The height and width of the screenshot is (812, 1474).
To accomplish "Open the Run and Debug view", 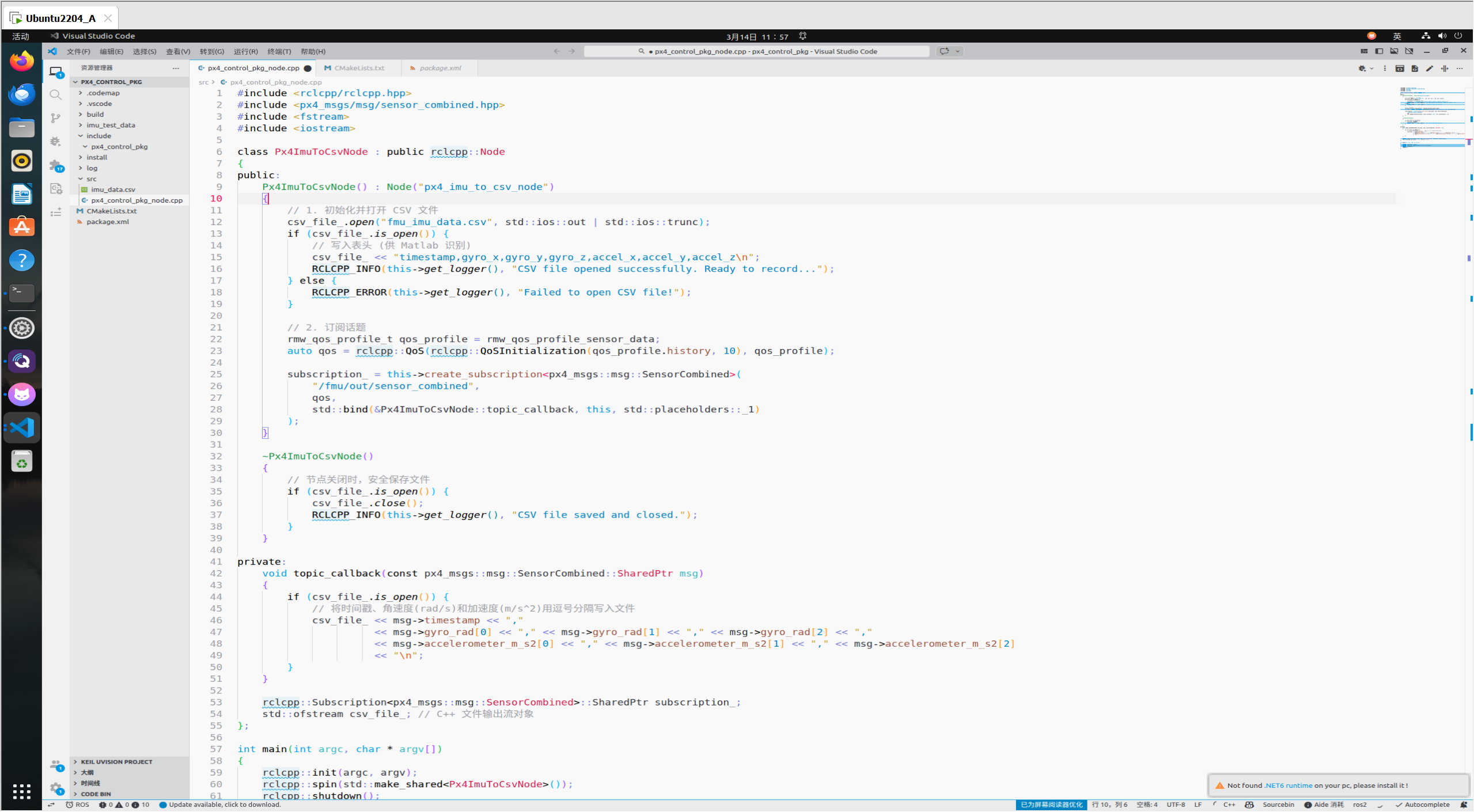I will click(55, 141).
